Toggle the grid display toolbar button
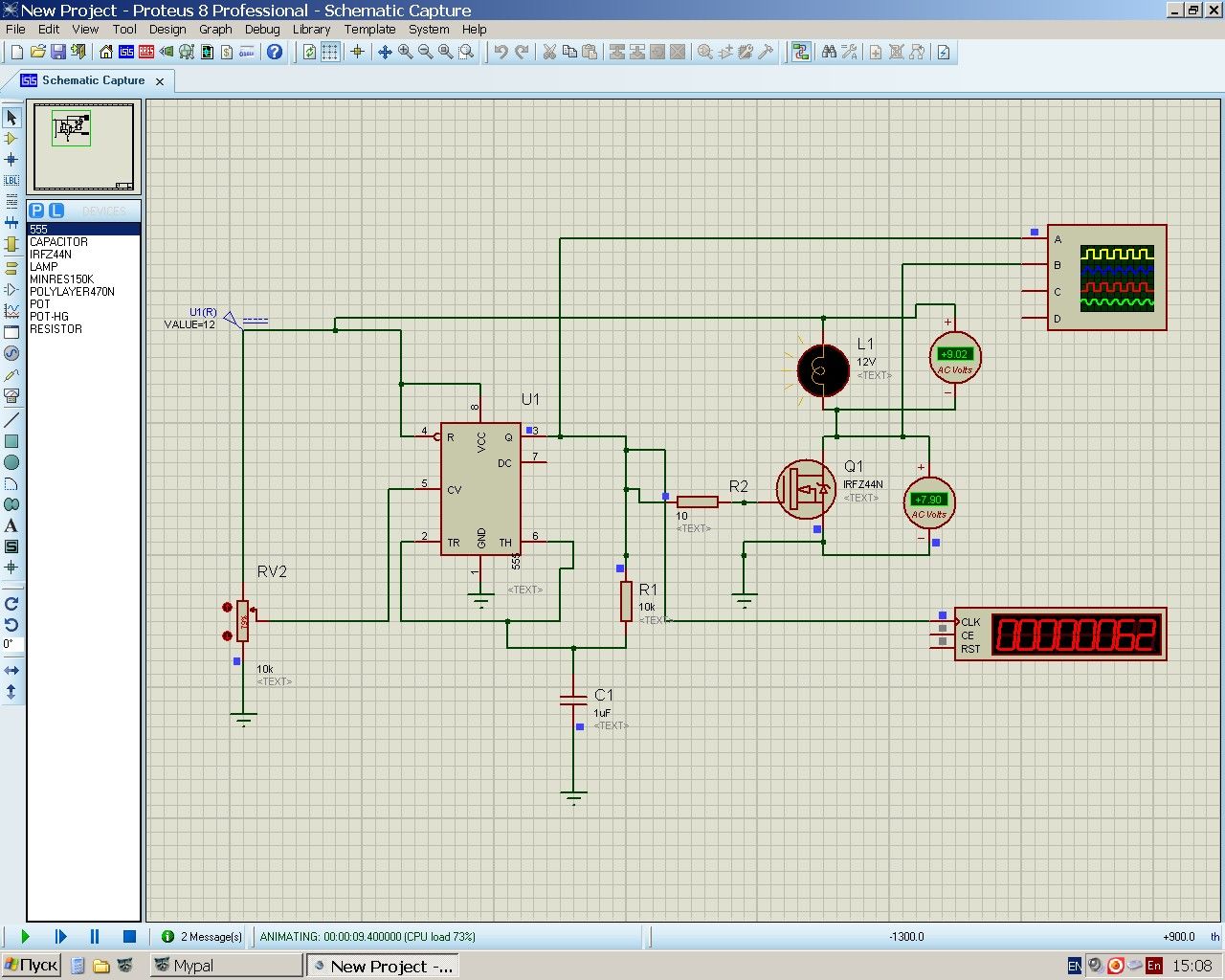Screen dimensions: 1225x980 pos(330,52)
